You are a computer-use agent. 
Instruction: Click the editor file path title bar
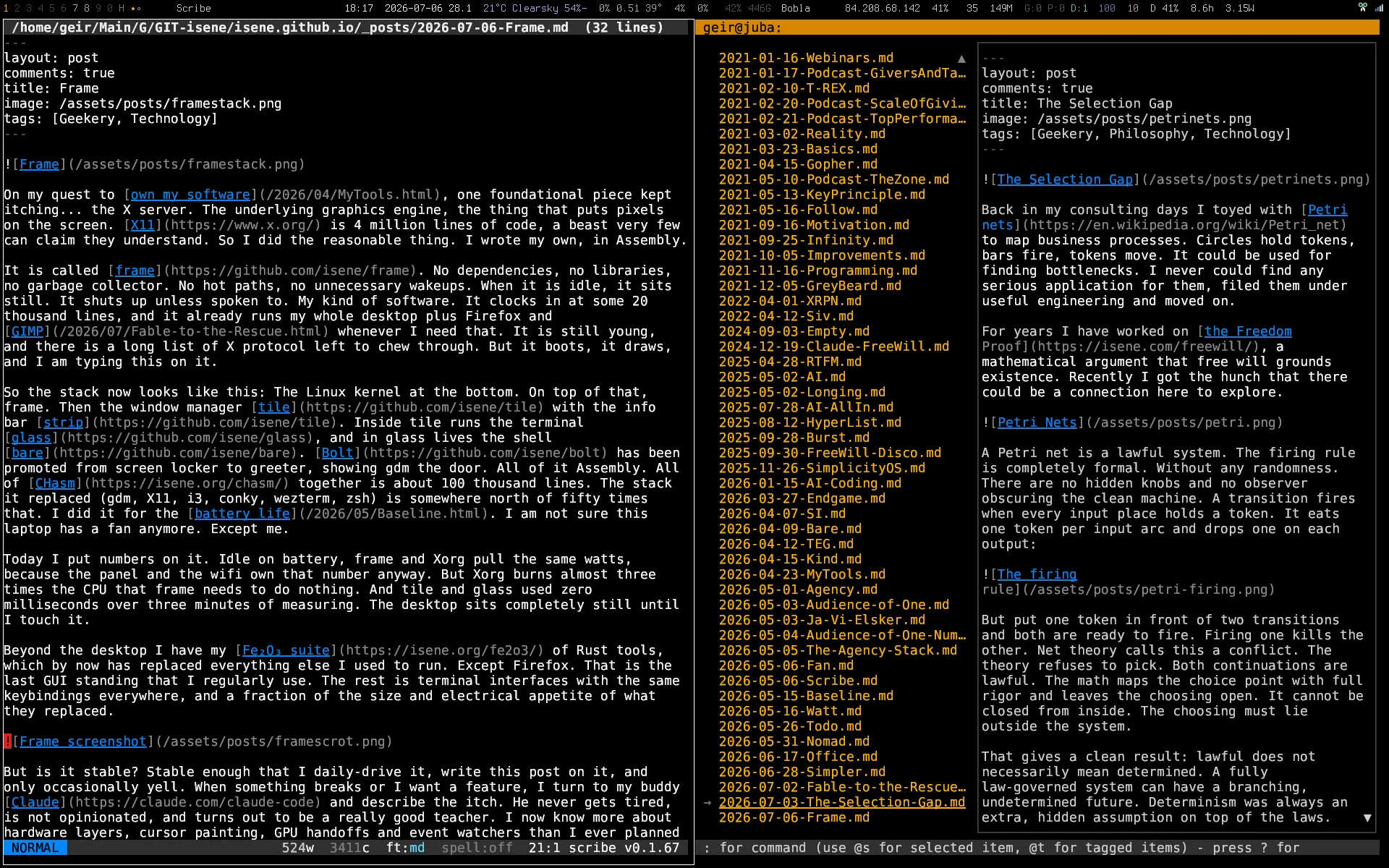click(346, 27)
